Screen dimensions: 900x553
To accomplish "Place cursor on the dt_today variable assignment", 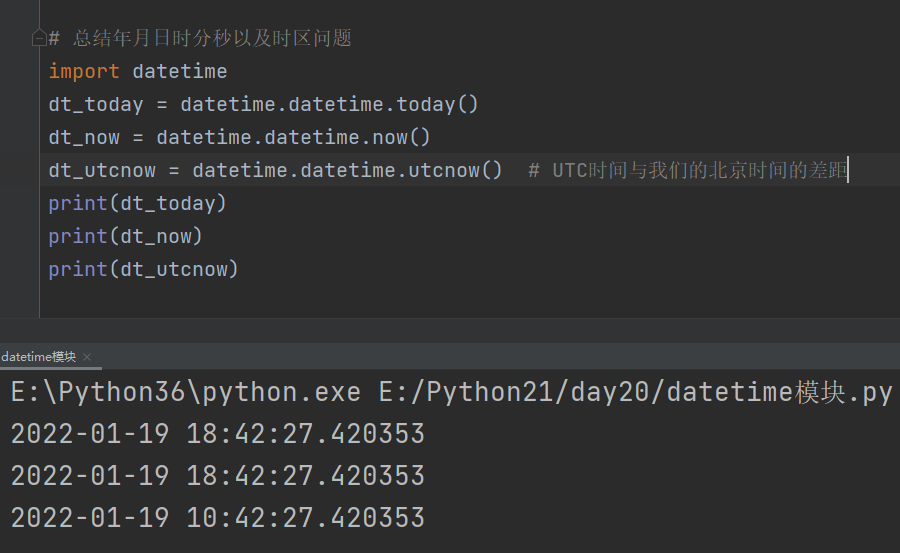I will [x=96, y=104].
